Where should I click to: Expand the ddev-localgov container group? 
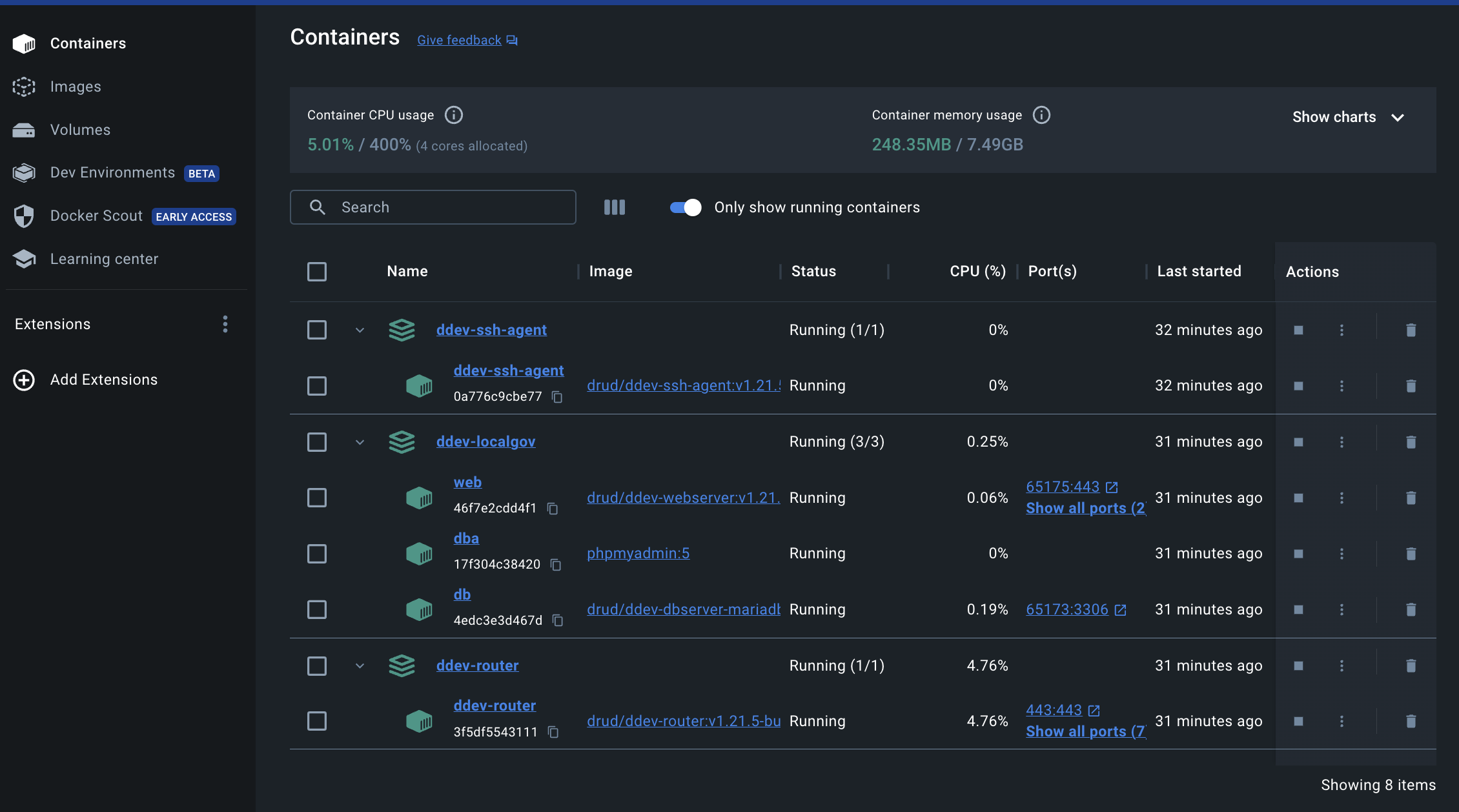tap(357, 441)
